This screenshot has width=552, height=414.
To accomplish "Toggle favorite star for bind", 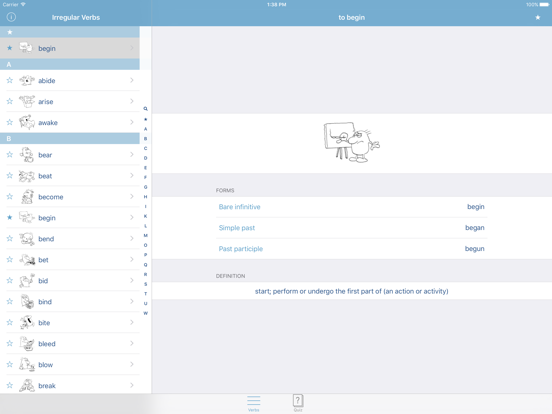I will coord(10,301).
